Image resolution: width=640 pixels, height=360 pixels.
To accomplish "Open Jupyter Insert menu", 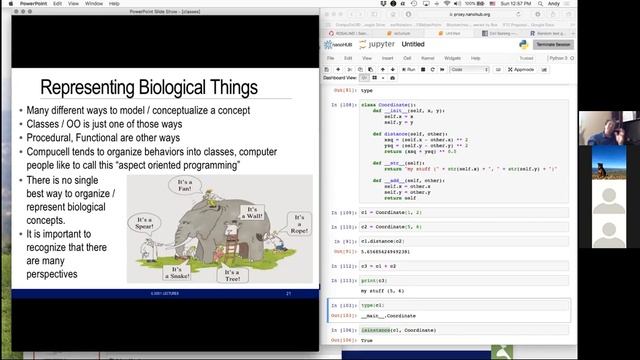I will [x=387, y=58].
